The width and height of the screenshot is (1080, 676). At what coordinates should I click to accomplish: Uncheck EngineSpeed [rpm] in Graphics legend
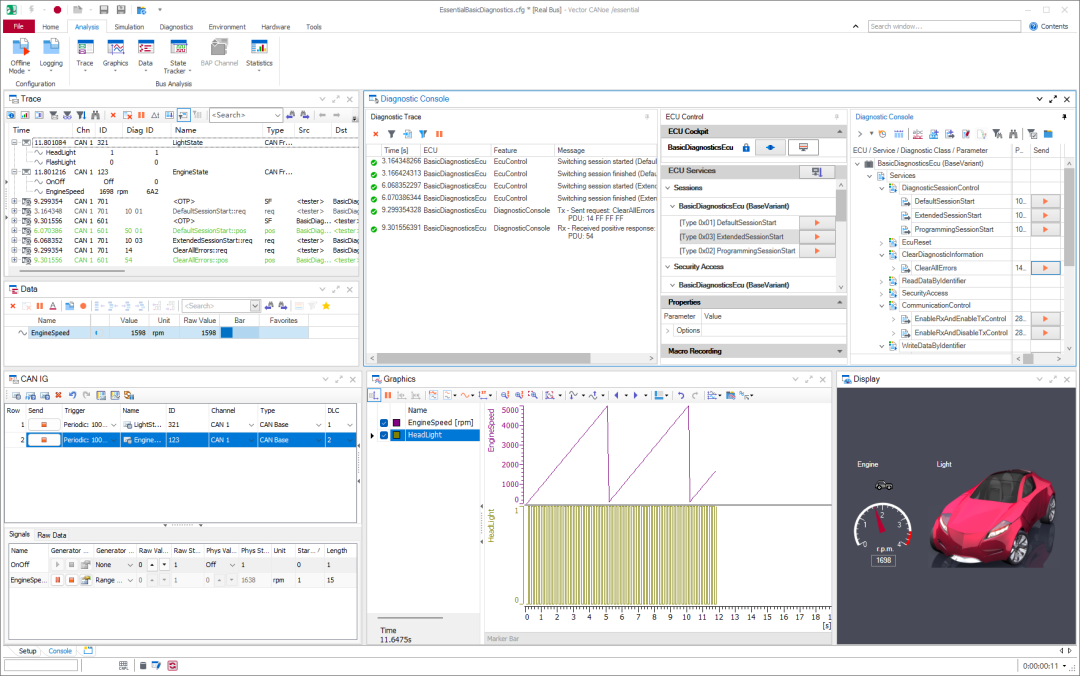point(384,422)
